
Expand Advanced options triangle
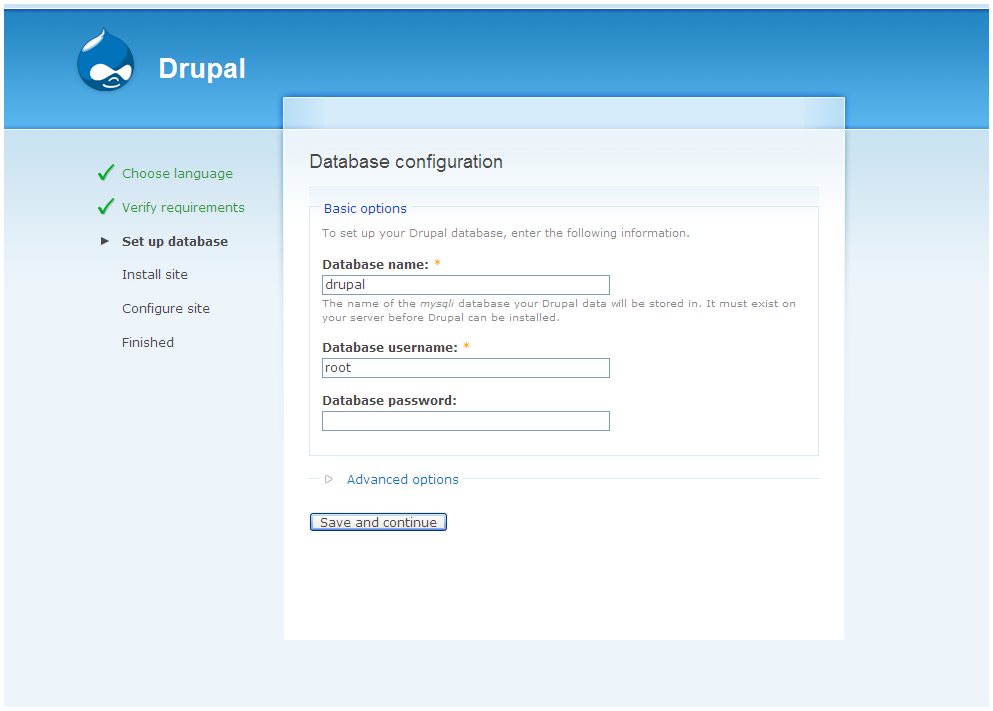tap(329, 479)
